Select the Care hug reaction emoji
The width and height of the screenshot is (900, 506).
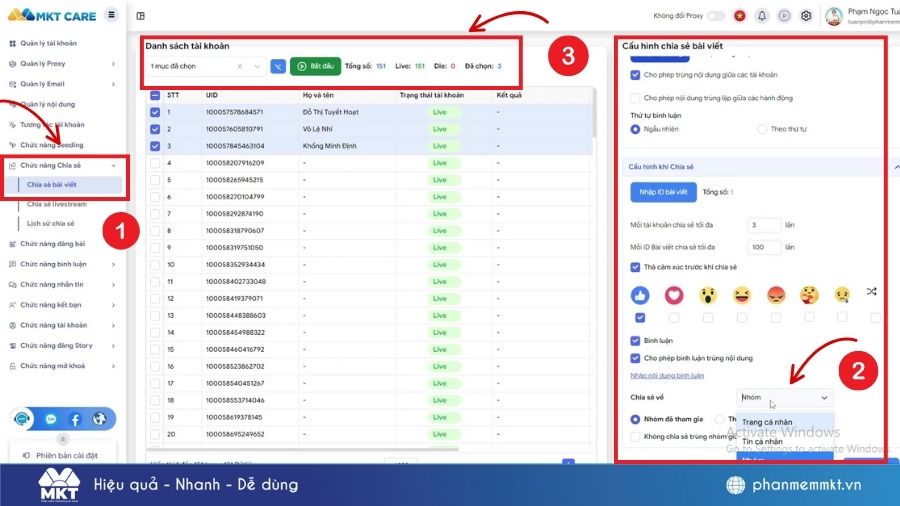[809, 295]
